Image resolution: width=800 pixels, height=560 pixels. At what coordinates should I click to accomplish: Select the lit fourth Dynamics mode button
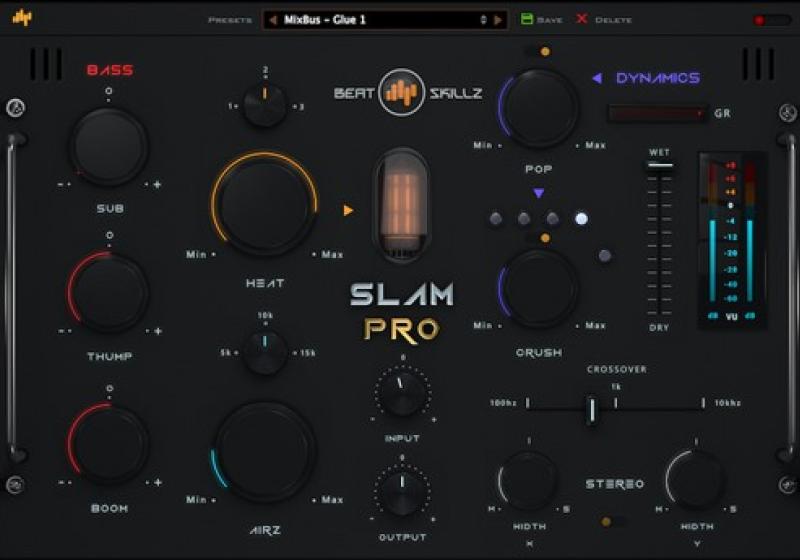pos(582,219)
